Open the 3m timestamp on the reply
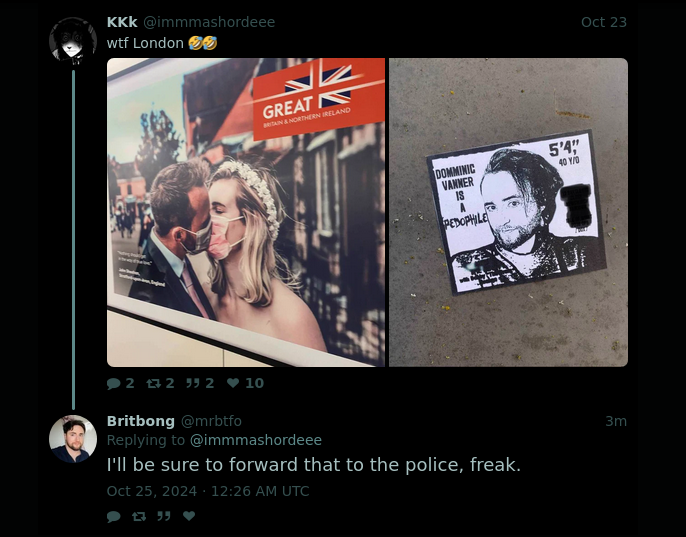The width and height of the screenshot is (686, 537). [616, 421]
